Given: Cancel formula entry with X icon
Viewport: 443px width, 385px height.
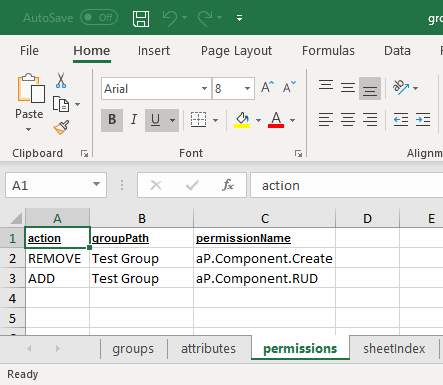Looking at the screenshot, I should click(156, 185).
